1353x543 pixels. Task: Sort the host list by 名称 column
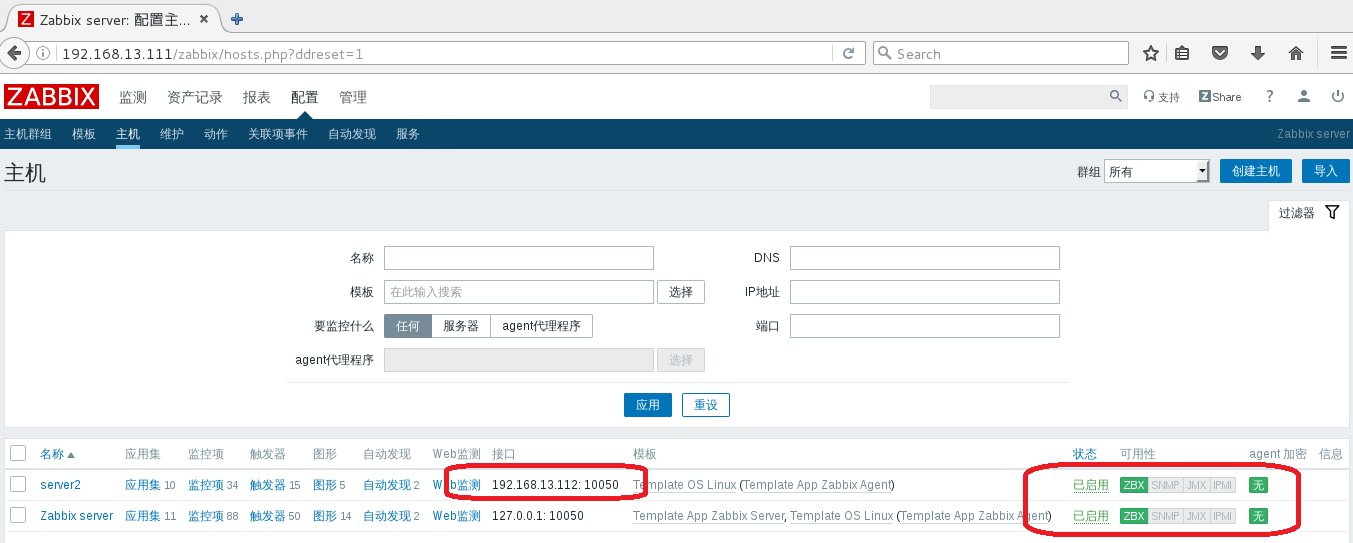(x=57, y=454)
